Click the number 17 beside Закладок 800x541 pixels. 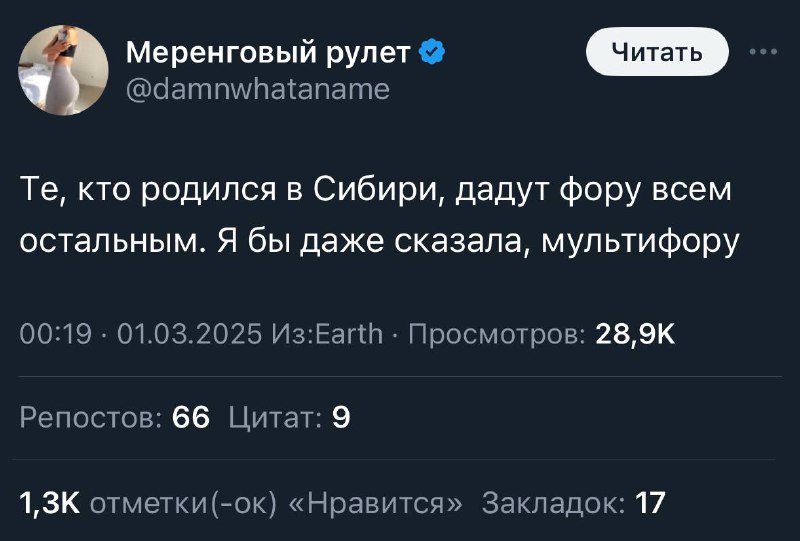(651, 503)
